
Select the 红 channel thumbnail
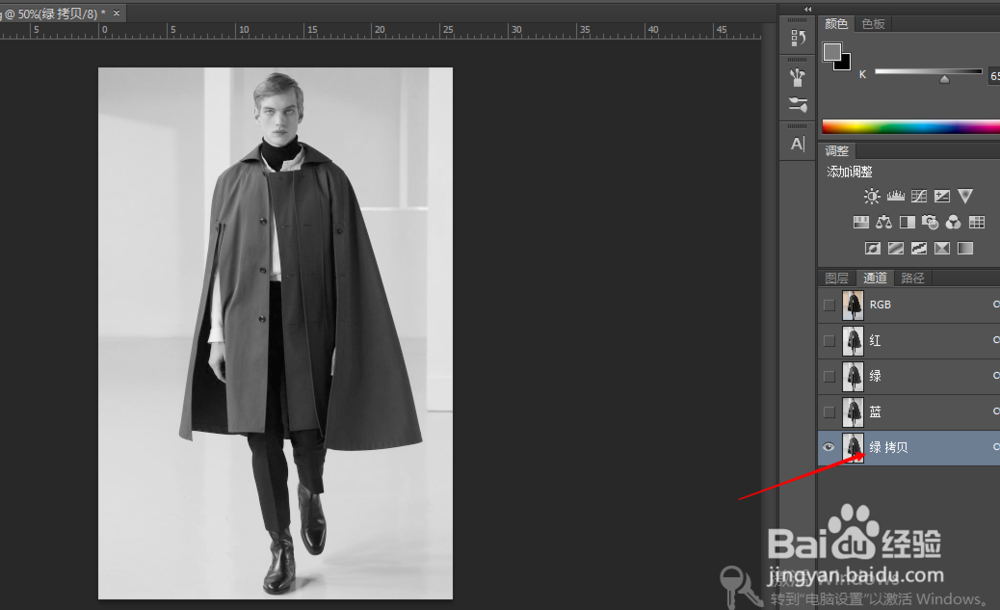click(853, 341)
